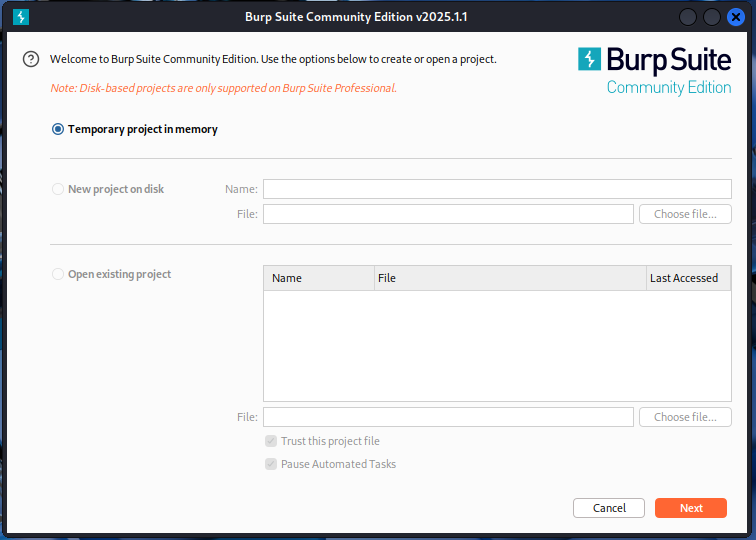This screenshot has width=756, height=540.
Task: Sort the table by Last Accessed column
Action: click(688, 278)
